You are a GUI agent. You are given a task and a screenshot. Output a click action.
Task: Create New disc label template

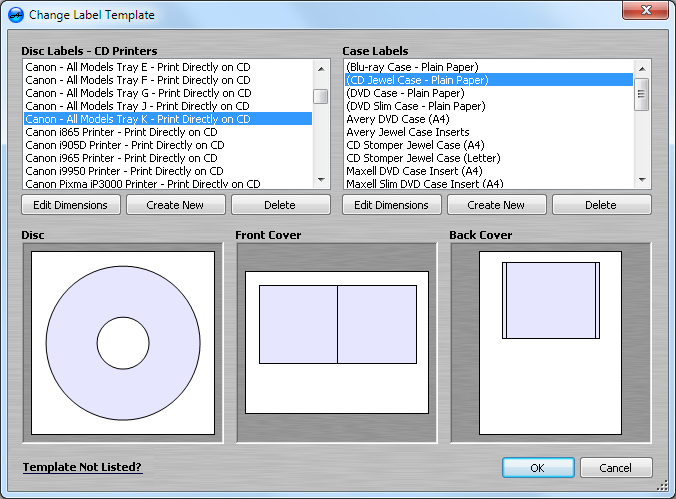(x=175, y=205)
